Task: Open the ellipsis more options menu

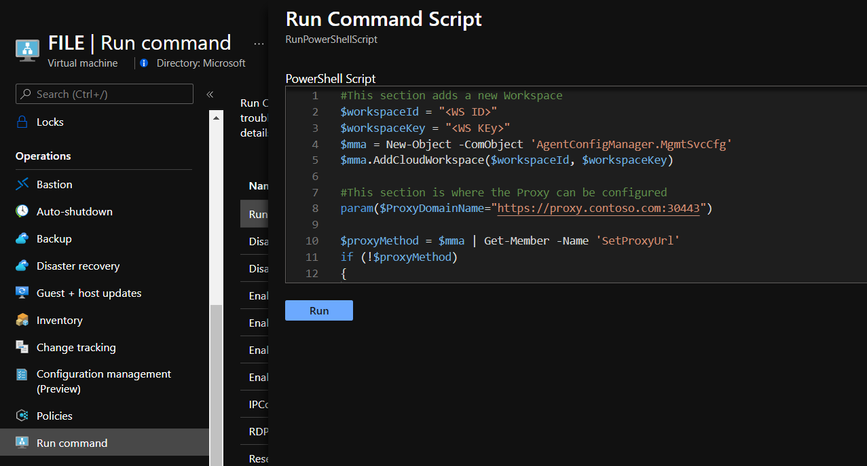Action: (258, 44)
